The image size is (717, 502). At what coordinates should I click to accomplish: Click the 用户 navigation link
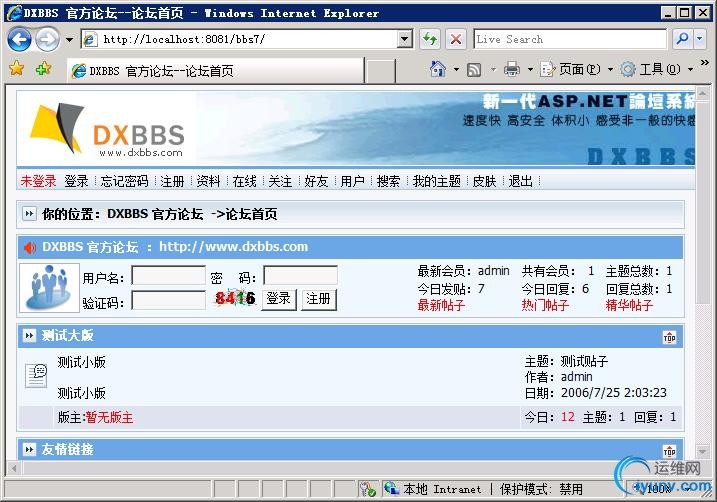coord(352,182)
